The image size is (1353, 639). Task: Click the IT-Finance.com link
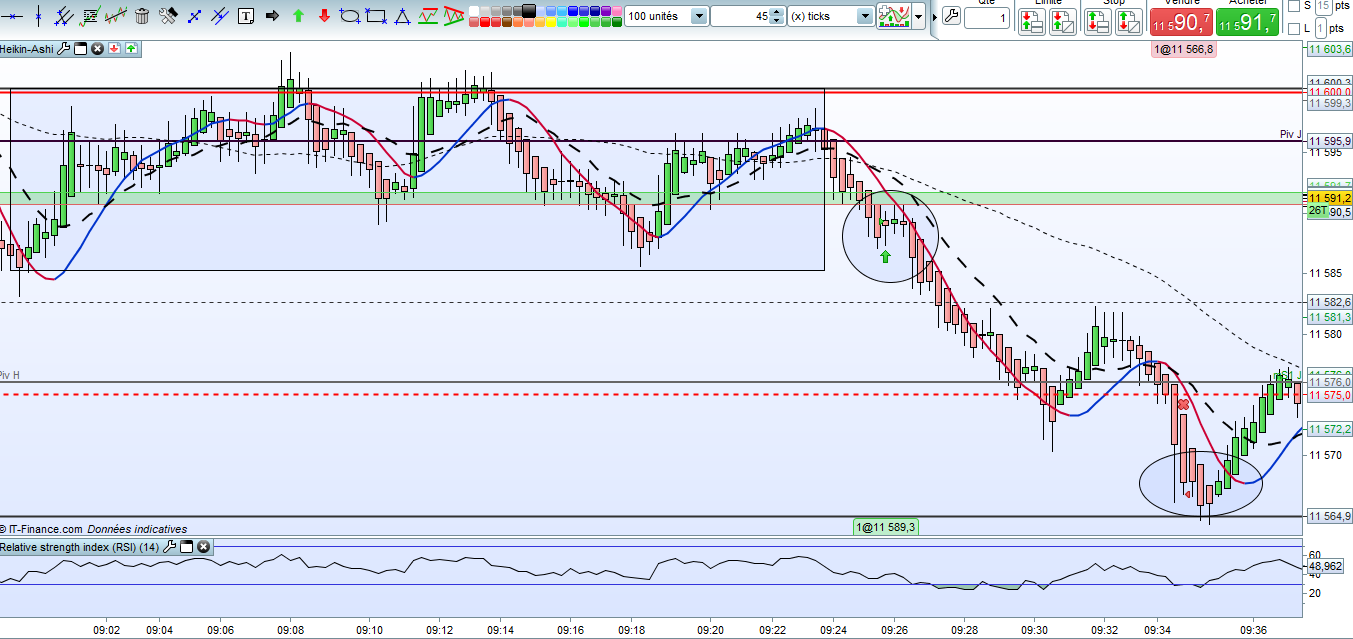(46, 529)
